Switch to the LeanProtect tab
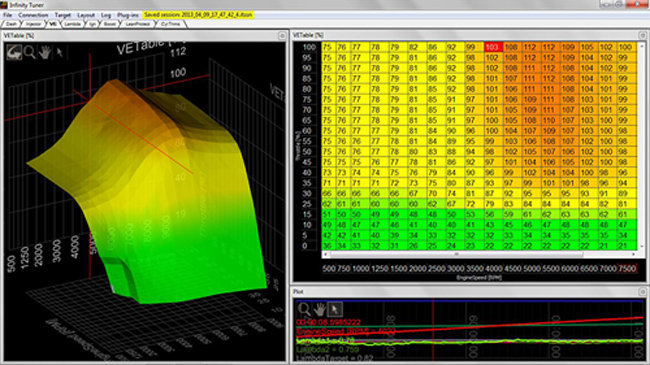The image size is (650, 365). tap(138, 24)
